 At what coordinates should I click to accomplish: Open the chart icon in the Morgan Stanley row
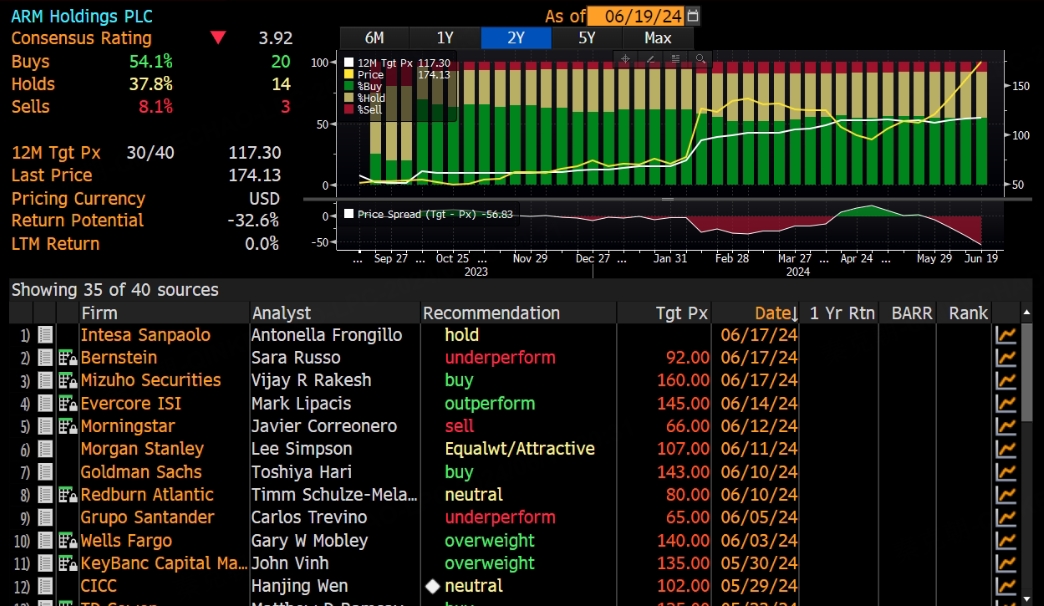pyautogui.click(x=1006, y=449)
